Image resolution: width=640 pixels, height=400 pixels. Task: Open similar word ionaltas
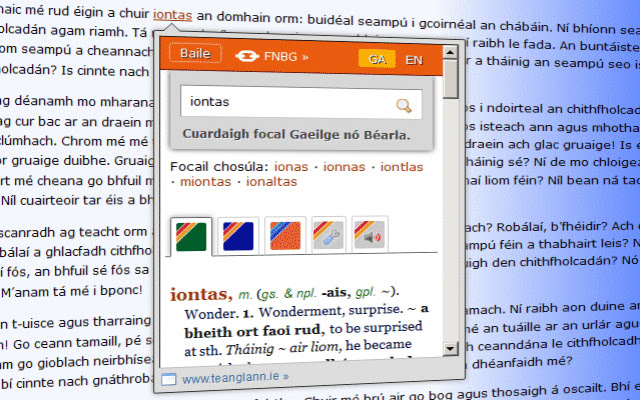[271, 182]
